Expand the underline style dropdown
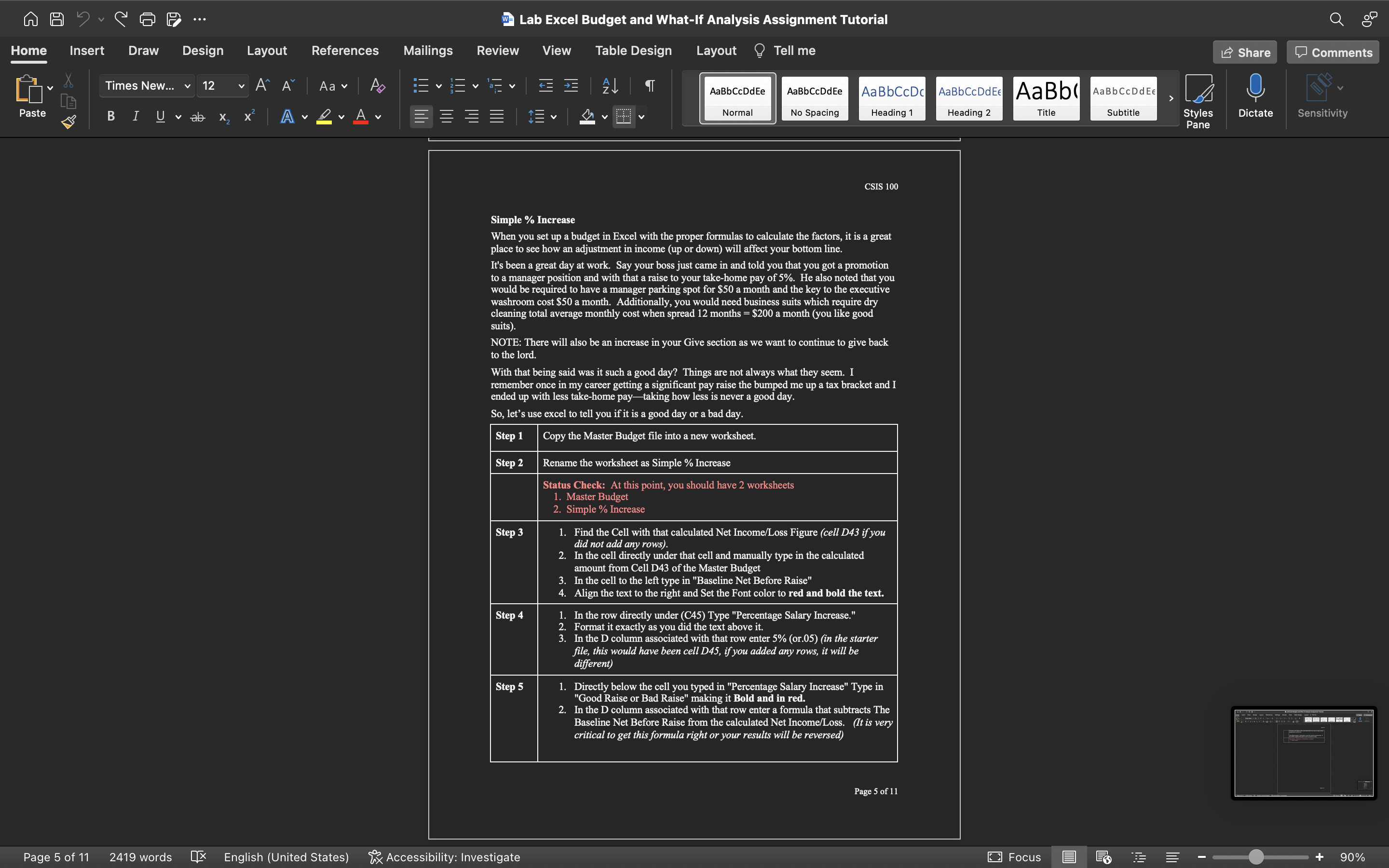1389x868 pixels. pos(178,117)
